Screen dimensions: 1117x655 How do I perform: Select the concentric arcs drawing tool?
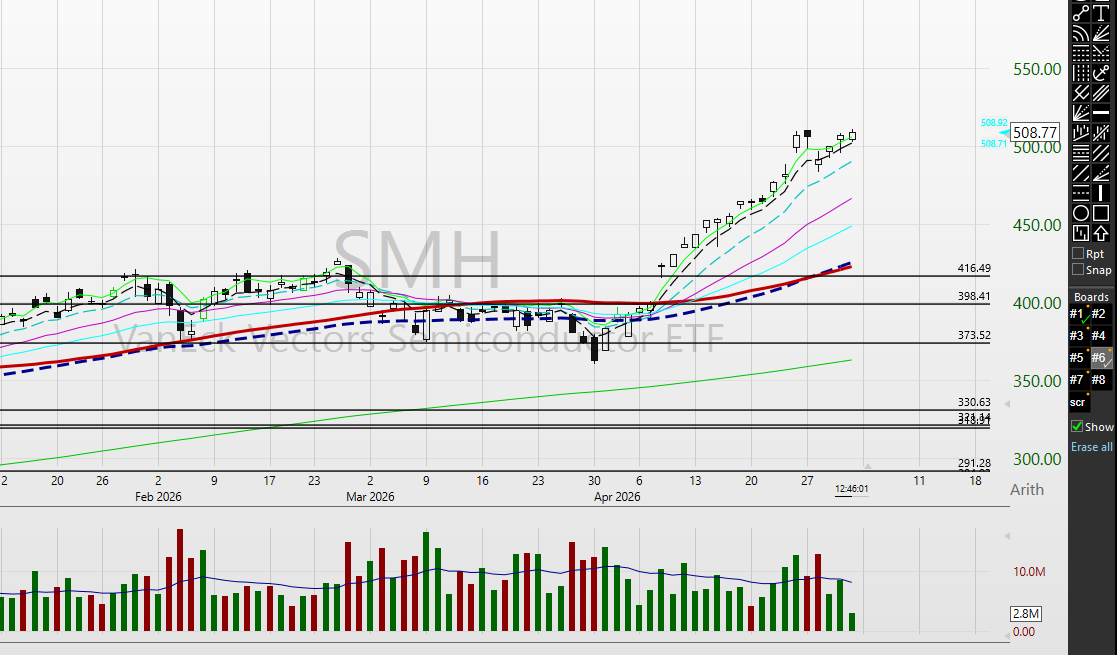[x=1081, y=33]
